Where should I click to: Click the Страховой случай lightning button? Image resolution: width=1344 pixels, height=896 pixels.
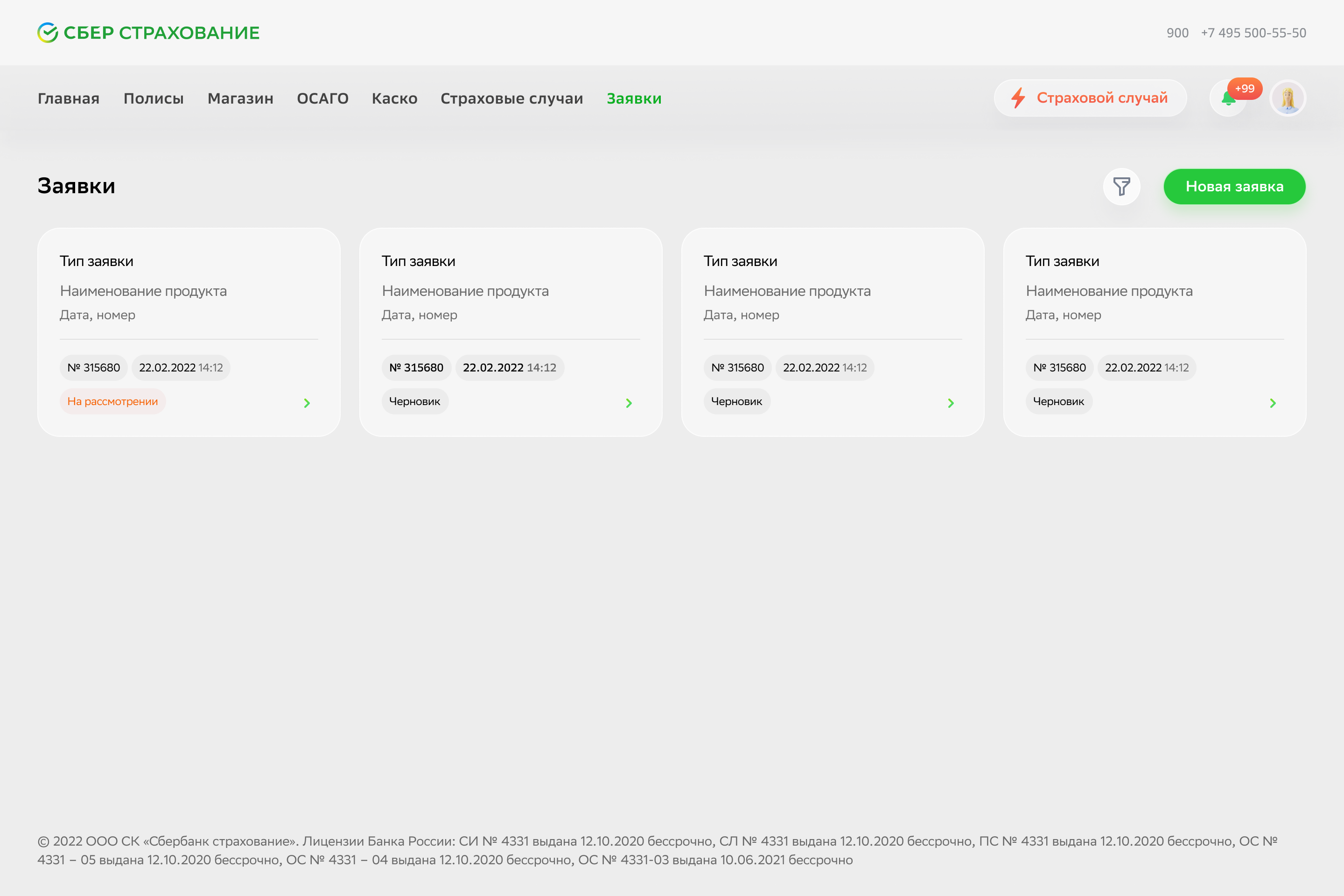point(1090,98)
